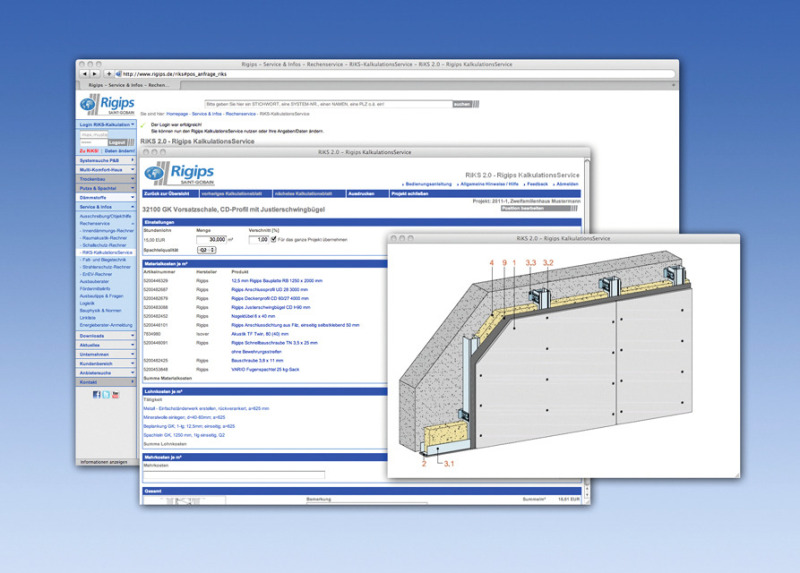Expand 'Login RiKS-Kalkulation' sidebar header
Viewport: 800px width, 573px height.
coord(106,124)
